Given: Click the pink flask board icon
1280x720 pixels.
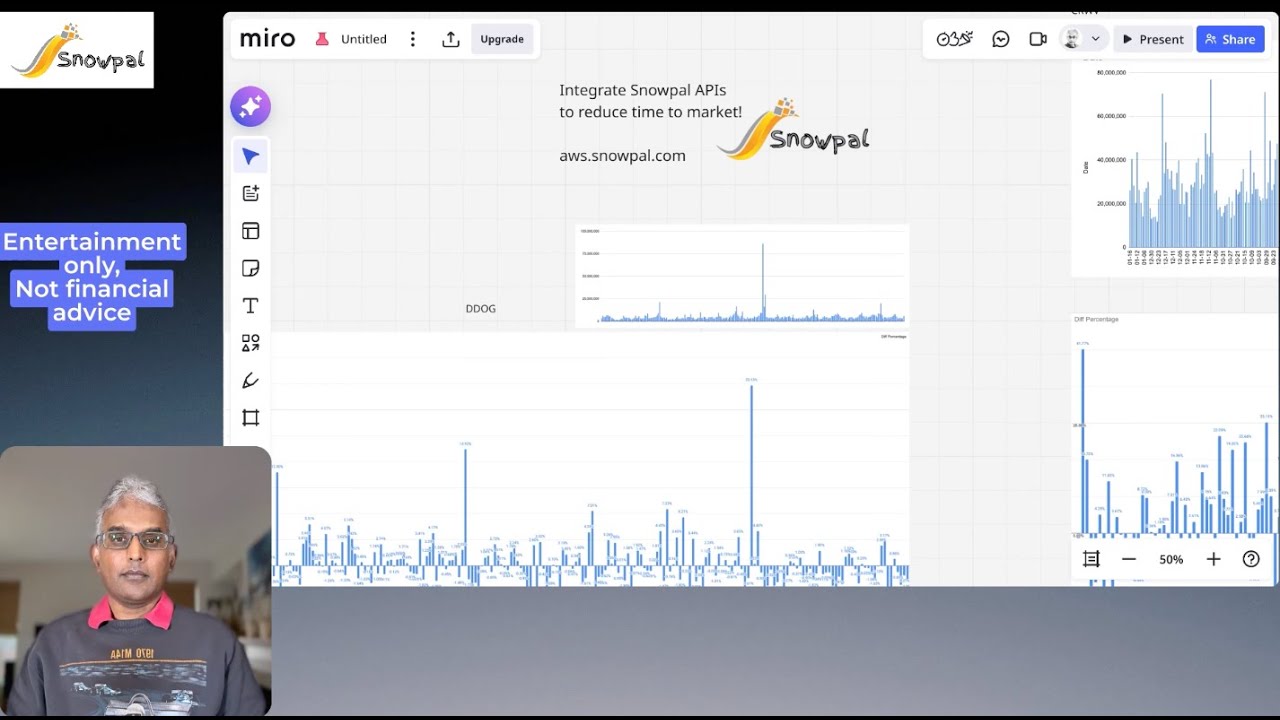Looking at the screenshot, I should tap(322, 39).
